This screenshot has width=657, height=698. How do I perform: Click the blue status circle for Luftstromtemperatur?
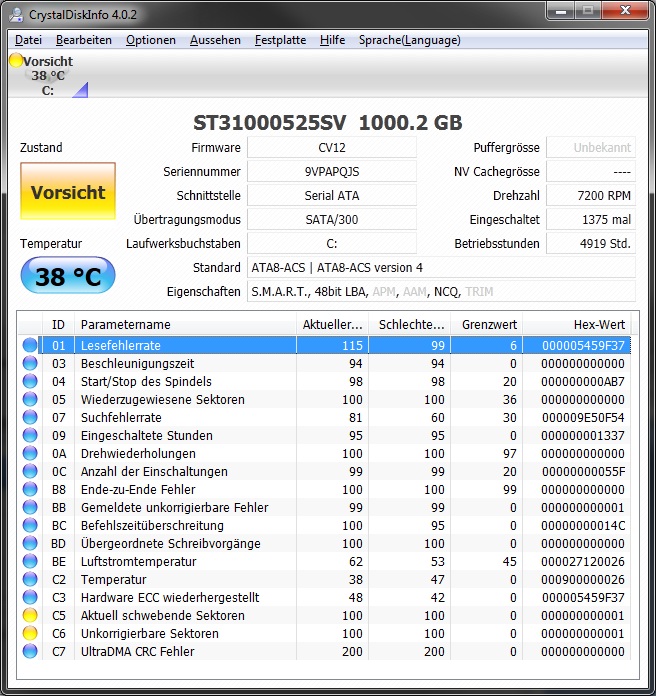[30, 562]
